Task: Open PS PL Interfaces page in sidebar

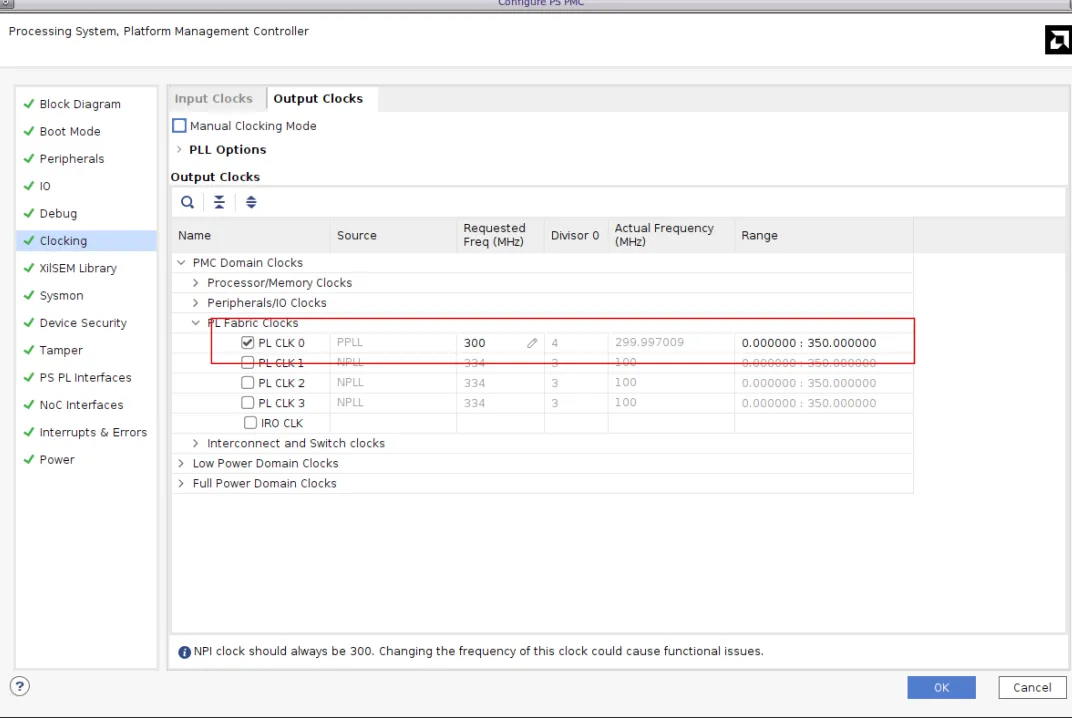Action: [85, 377]
